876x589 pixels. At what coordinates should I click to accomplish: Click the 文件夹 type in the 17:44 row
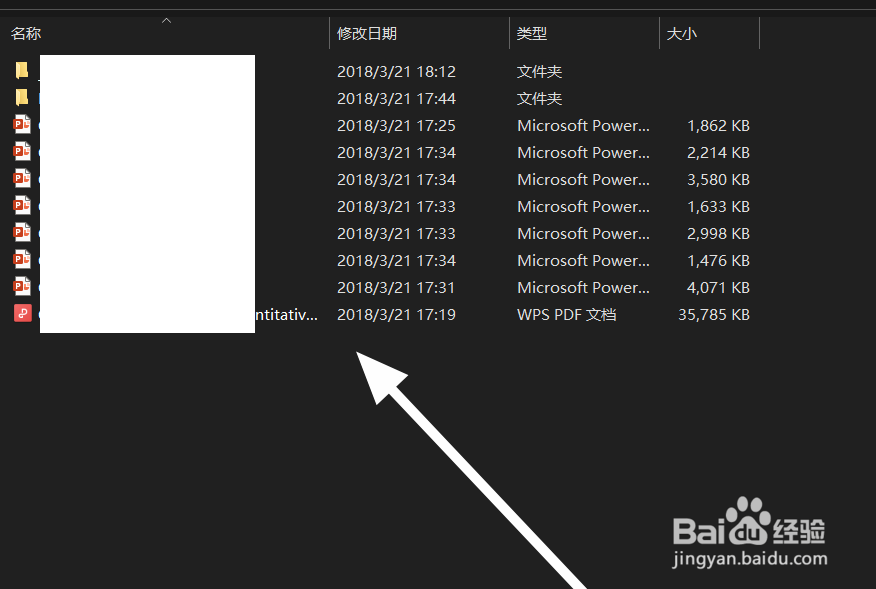(539, 98)
